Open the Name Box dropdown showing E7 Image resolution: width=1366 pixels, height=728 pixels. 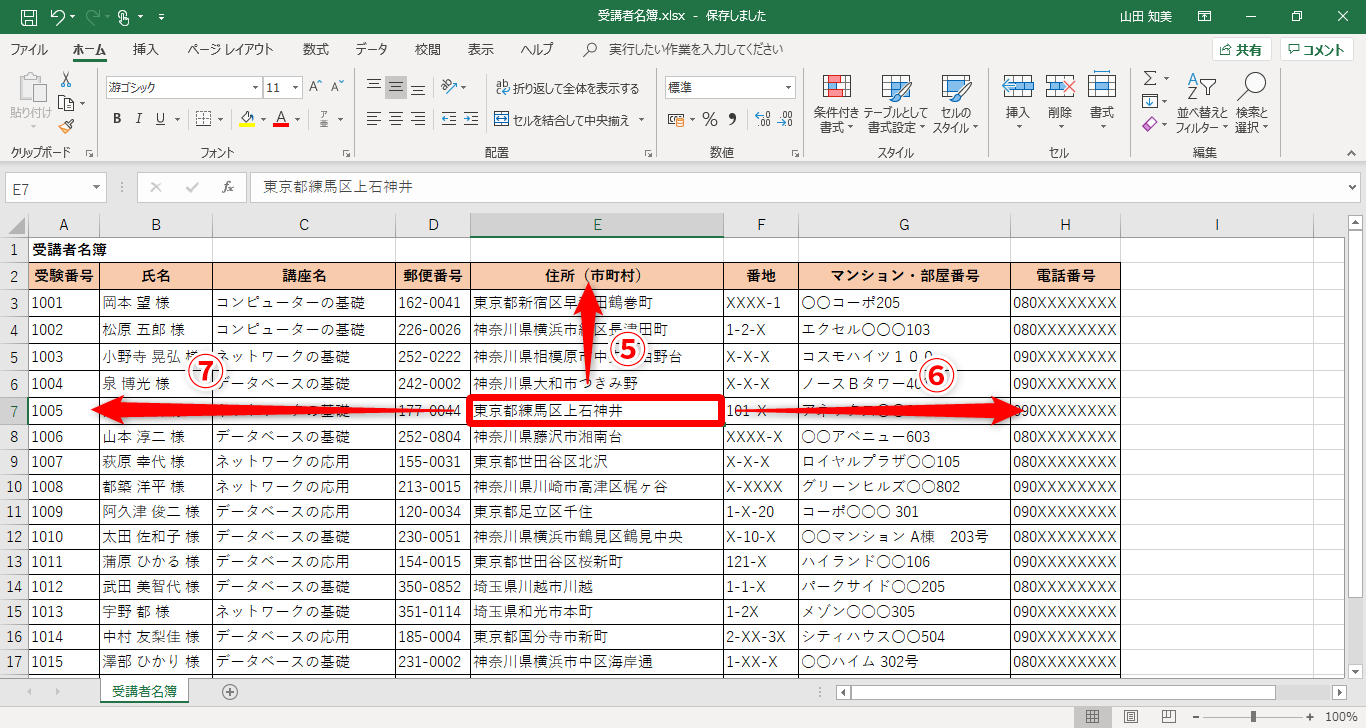click(x=97, y=187)
